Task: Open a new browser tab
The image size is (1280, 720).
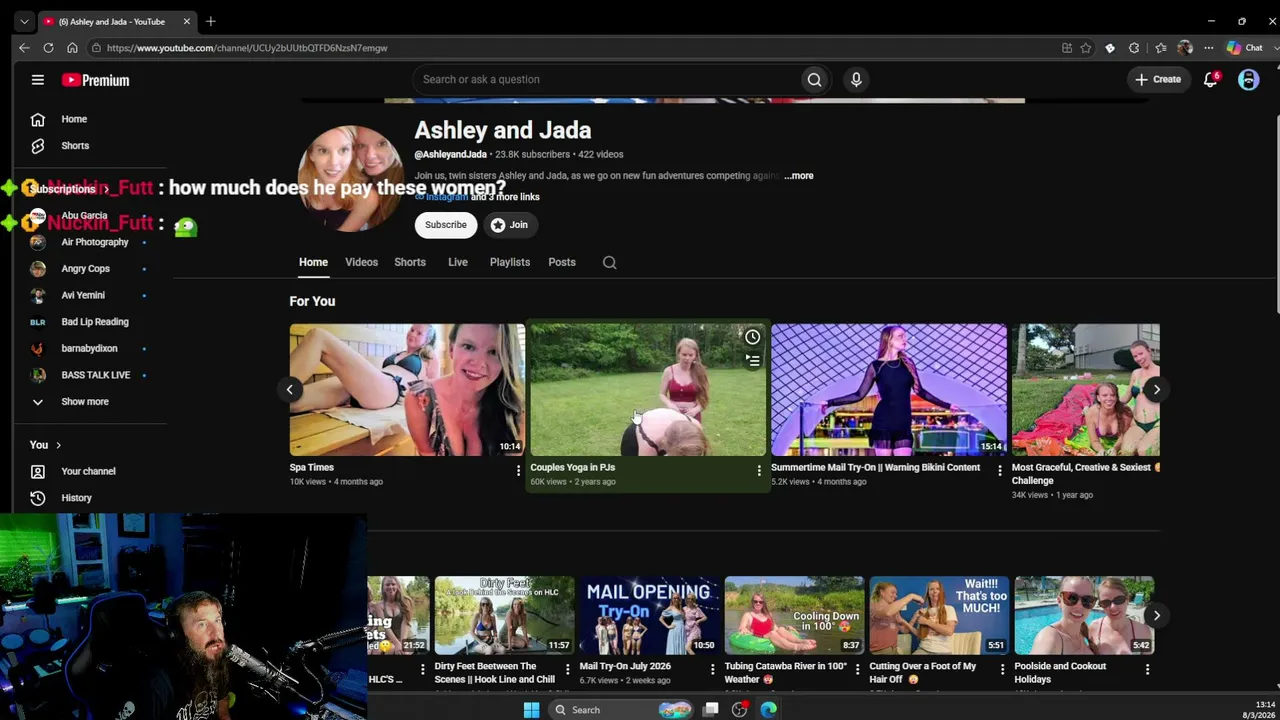Action: [x=210, y=21]
